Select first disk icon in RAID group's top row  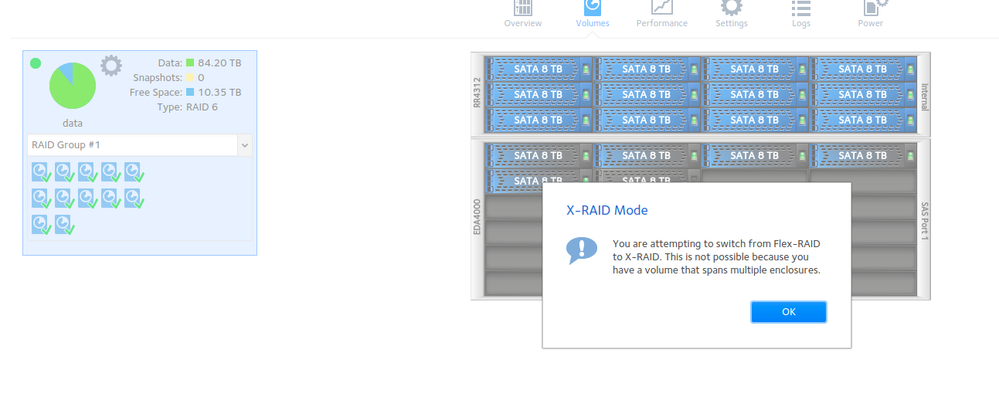[41, 173]
